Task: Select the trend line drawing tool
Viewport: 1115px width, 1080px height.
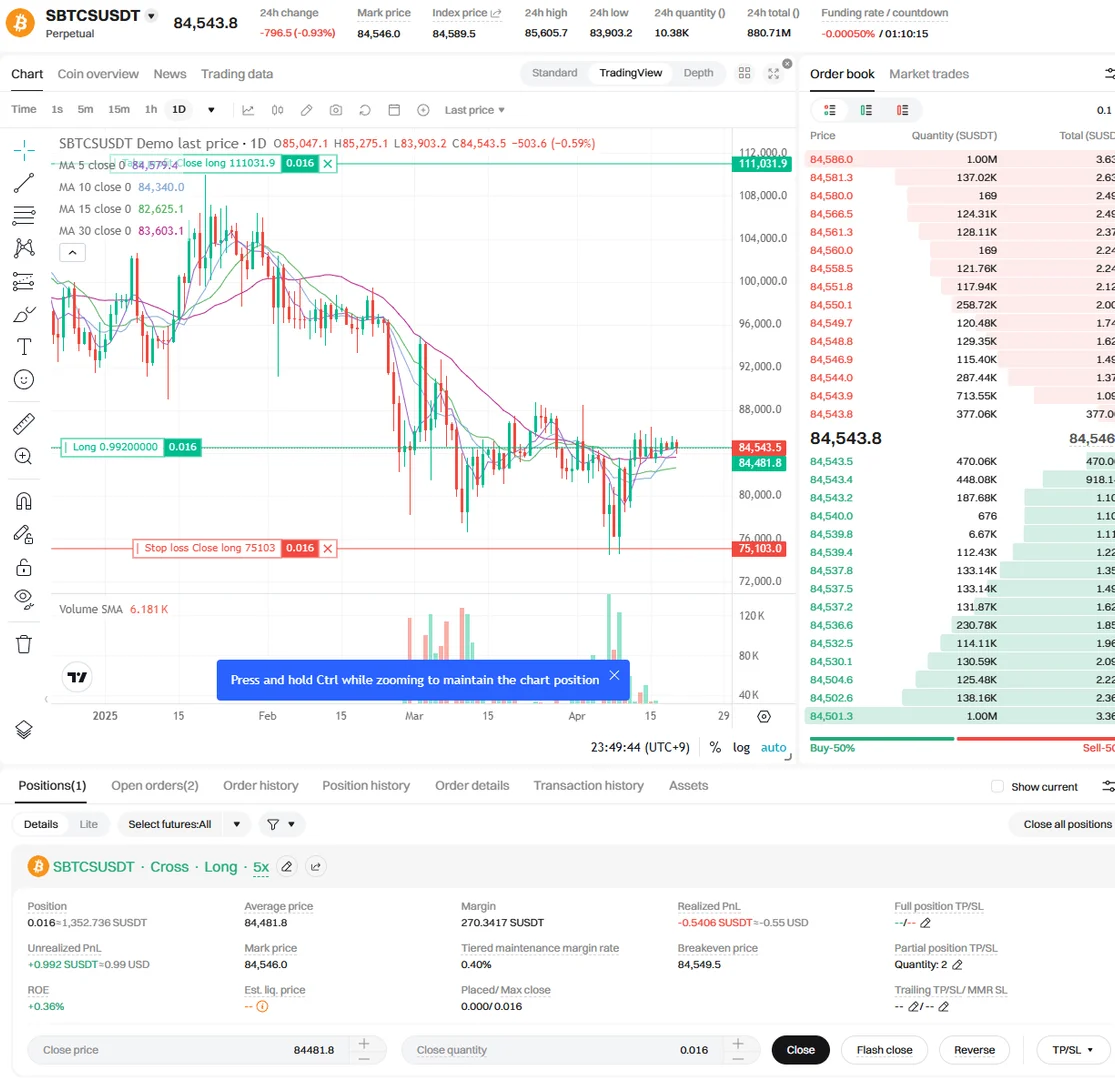Action: [x=23, y=183]
